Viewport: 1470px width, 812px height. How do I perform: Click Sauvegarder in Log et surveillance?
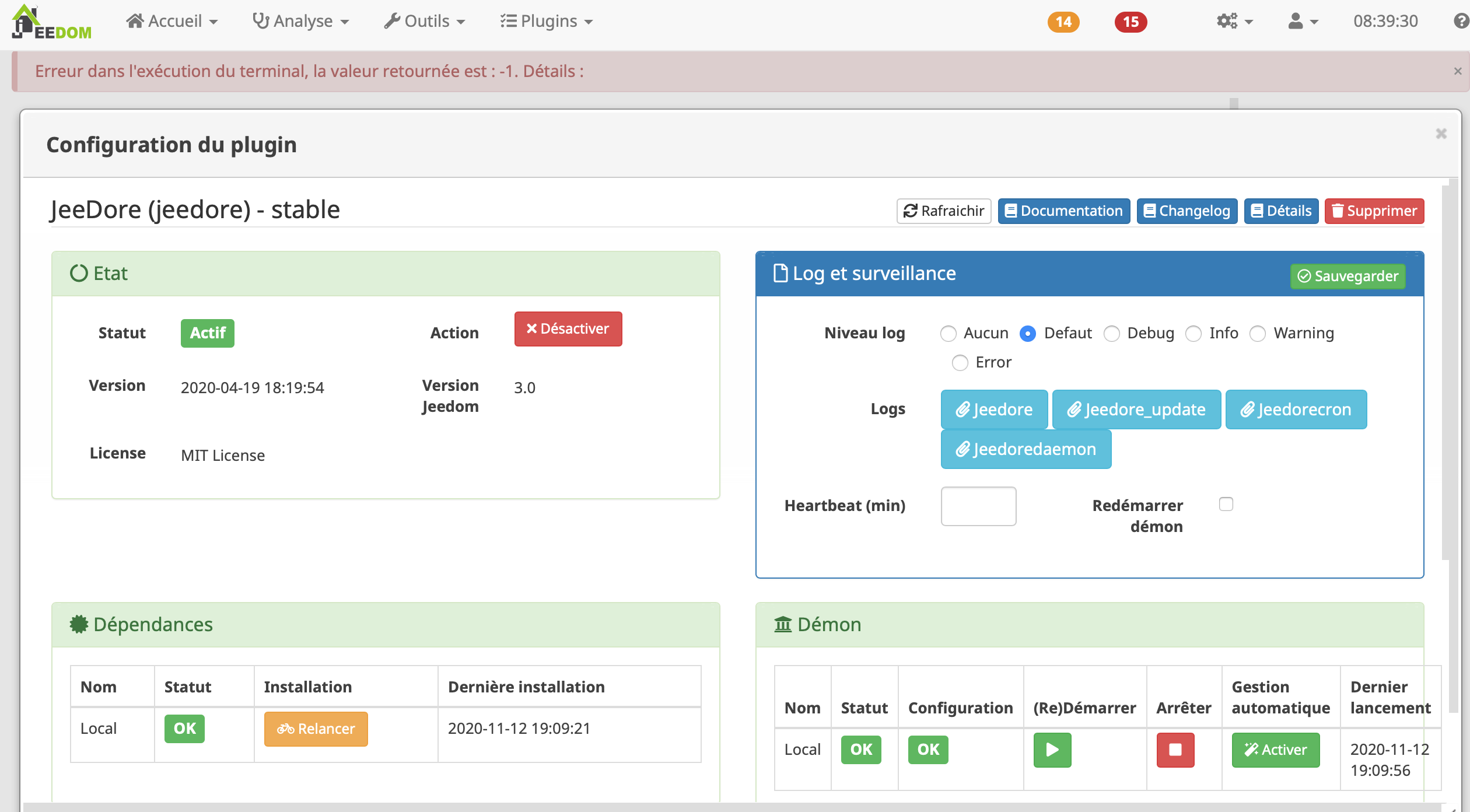point(1347,276)
